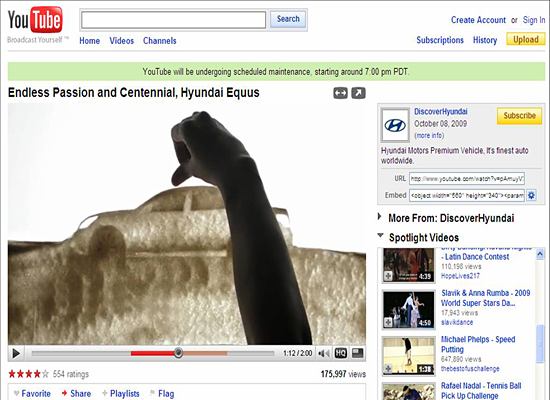Open the Videos section

[122, 41]
